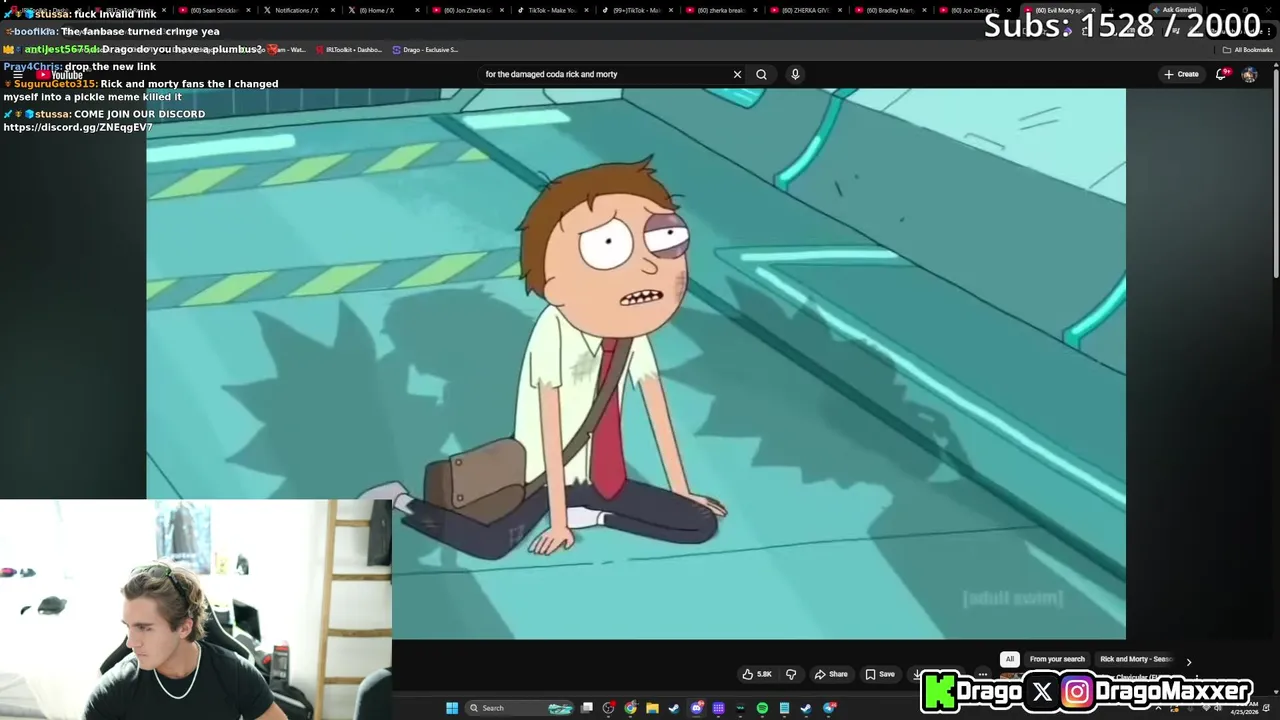Screen dimensions: 1280x720
Task: Open the All Bookmarks folder
Action: tap(1247, 49)
